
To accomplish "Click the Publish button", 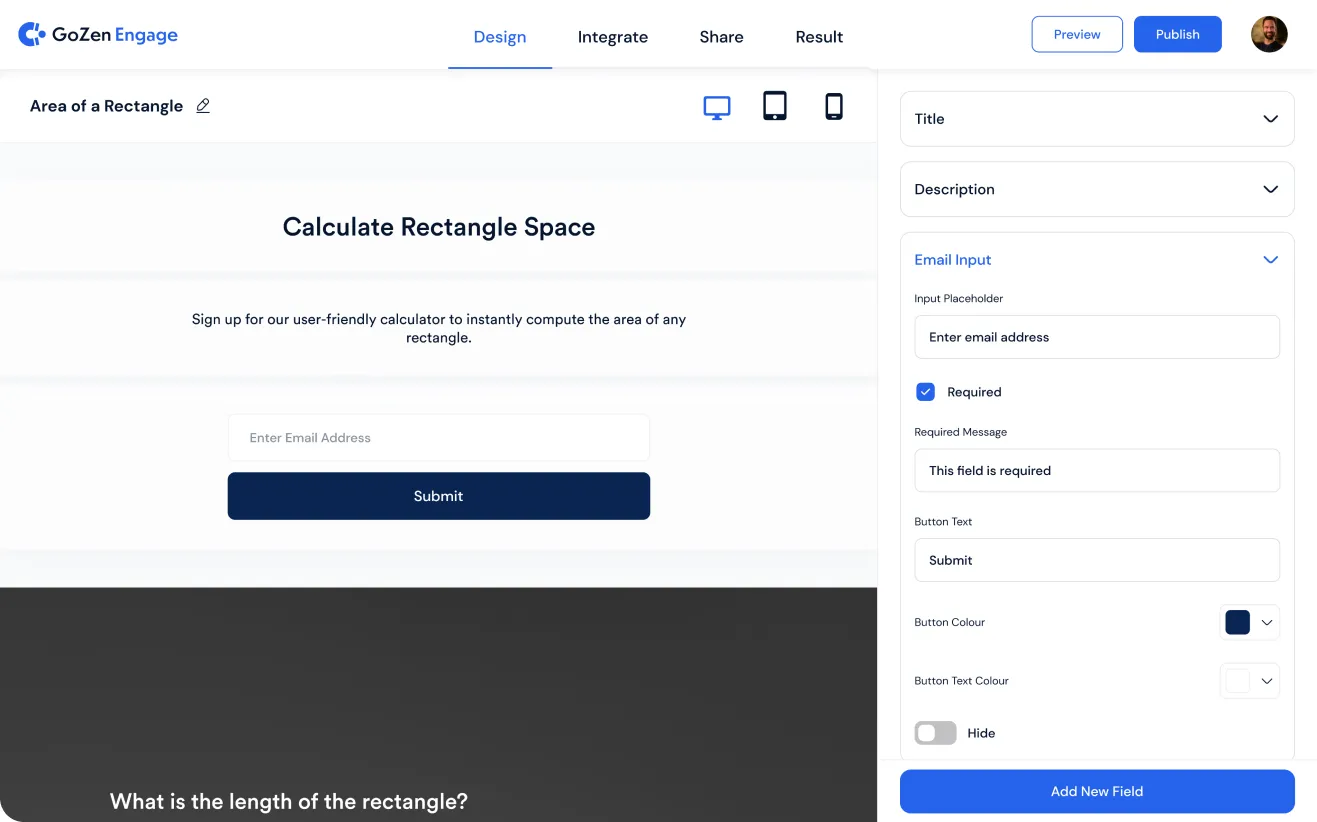I will pyautogui.click(x=1177, y=34).
